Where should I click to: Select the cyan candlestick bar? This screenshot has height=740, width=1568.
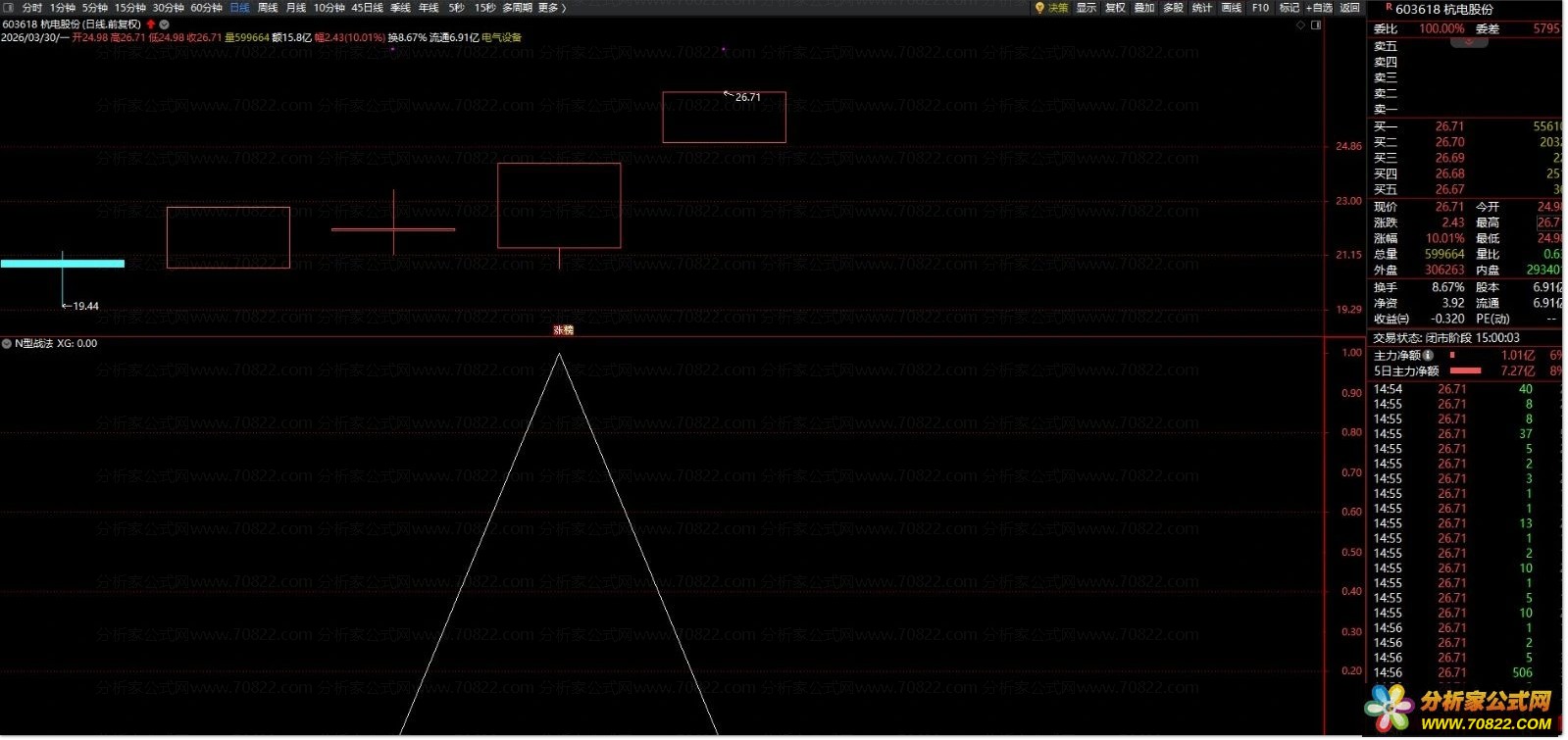[63, 264]
